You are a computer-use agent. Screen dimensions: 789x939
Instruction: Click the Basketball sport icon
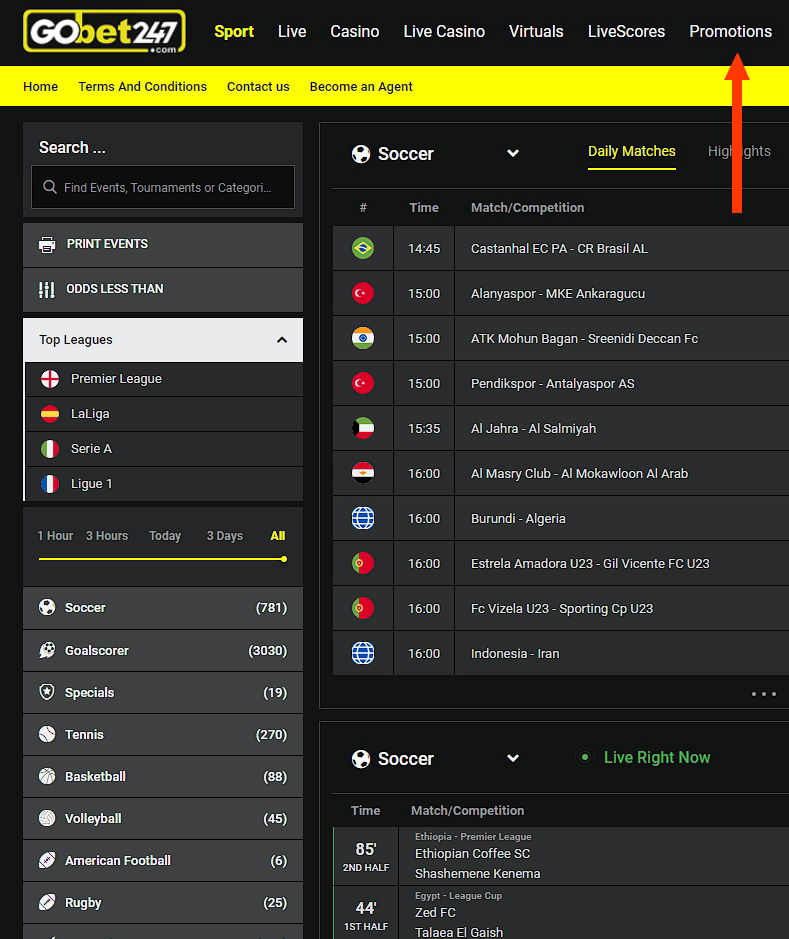point(47,777)
